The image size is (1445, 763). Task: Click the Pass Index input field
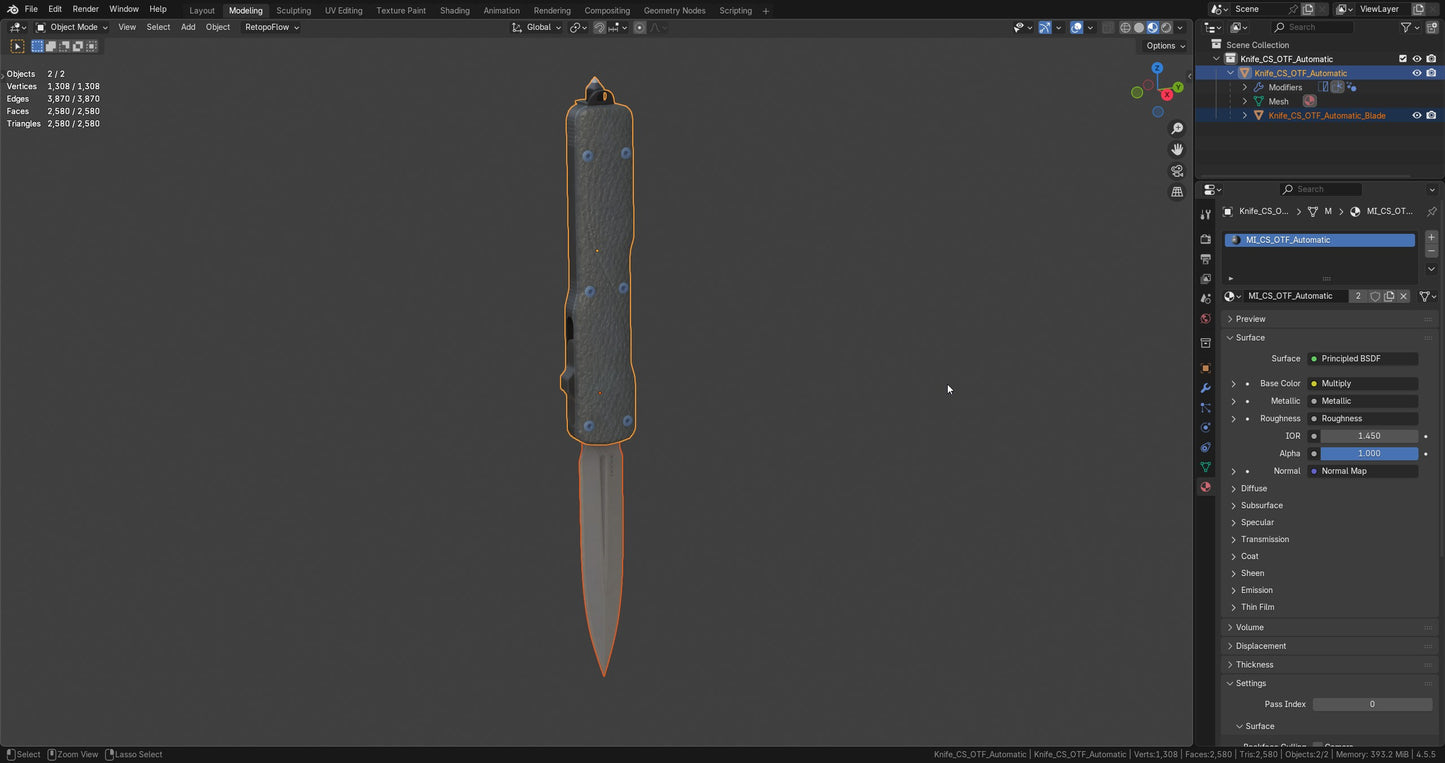coord(1372,704)
